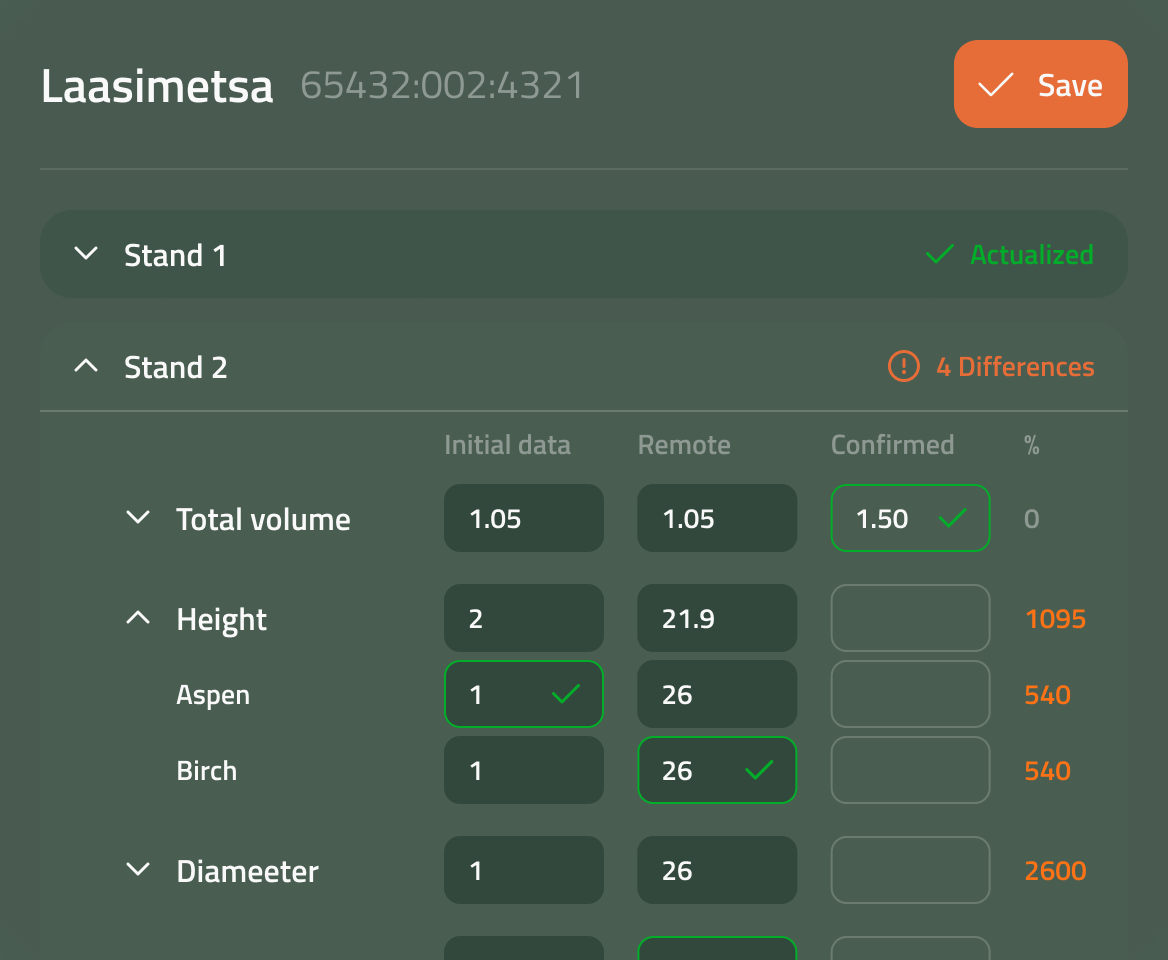Select the Initial data column header

(507, 445)
